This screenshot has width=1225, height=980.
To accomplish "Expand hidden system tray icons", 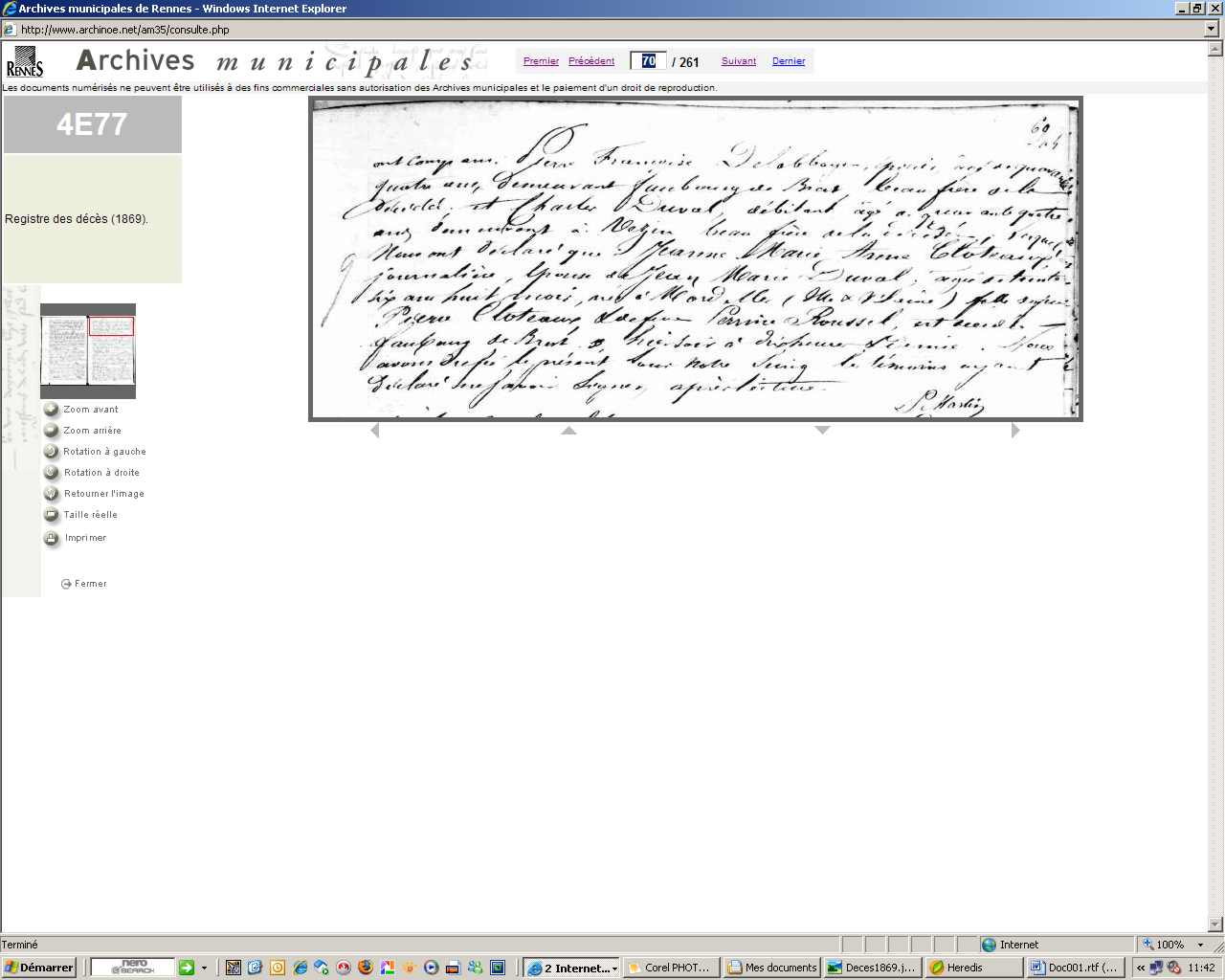I will pos(1141,968).
